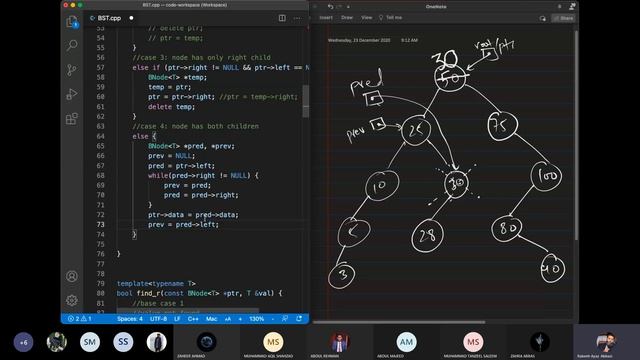Split the VS Code editor right
Screen dimensions: 640x360
pos(282,18)
